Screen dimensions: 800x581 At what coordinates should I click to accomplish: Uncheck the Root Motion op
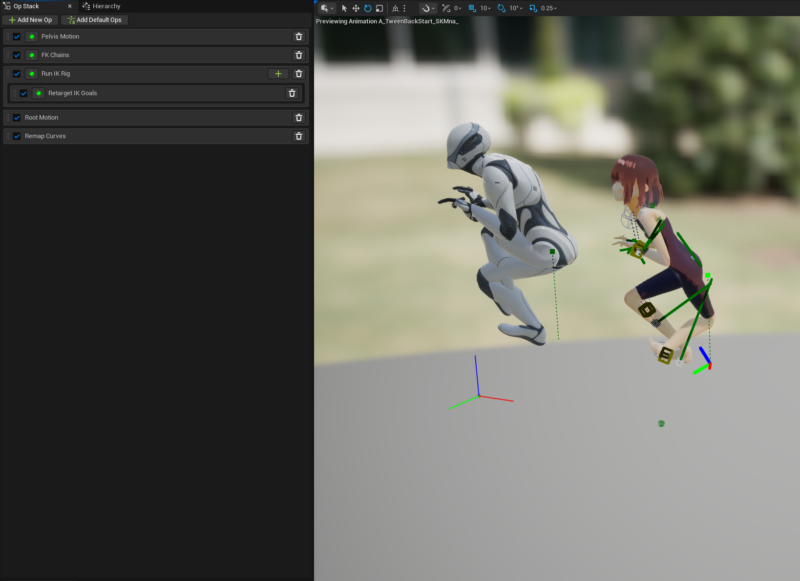coord(17,117)
